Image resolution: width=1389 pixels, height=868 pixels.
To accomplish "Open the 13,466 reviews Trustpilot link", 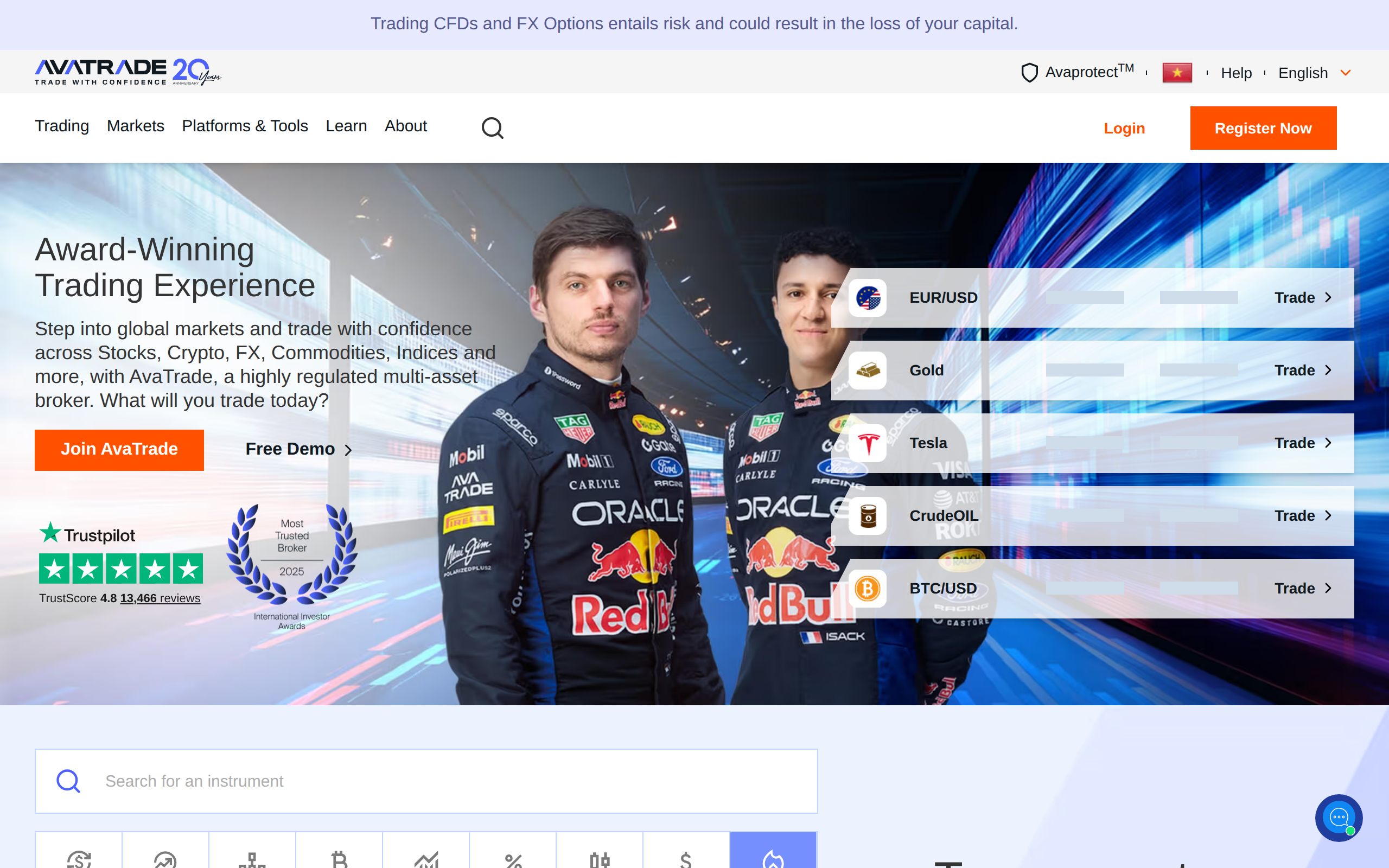I will pos(160,598).
